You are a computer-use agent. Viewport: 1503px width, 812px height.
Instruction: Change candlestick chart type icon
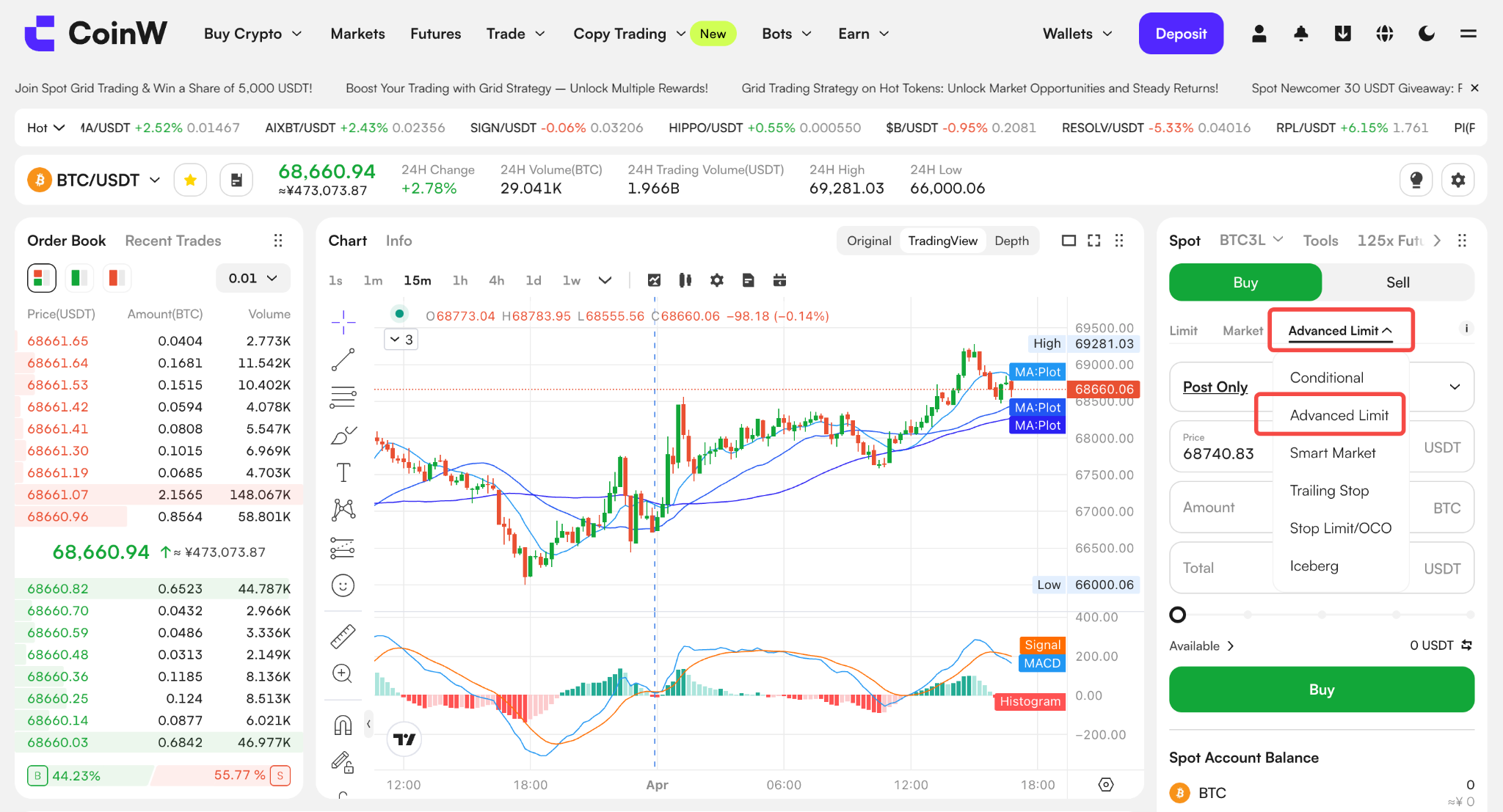pyautogui.click(x=685, y=280)
